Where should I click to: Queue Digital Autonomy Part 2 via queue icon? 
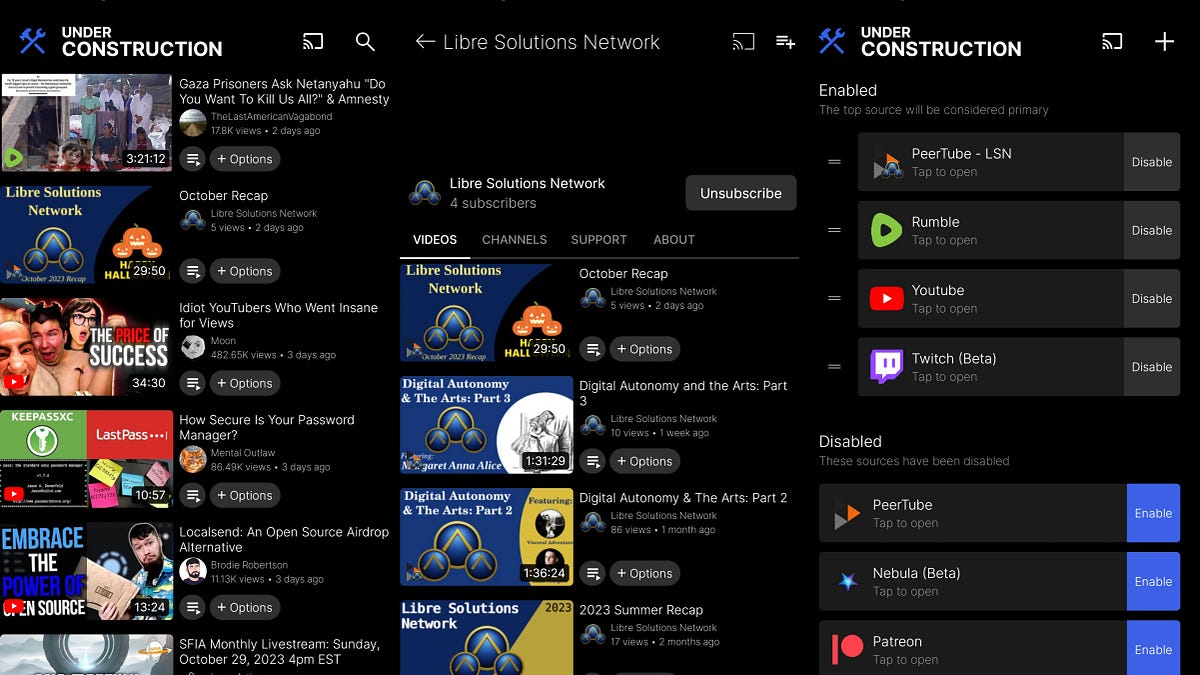(x=593, y=572)
